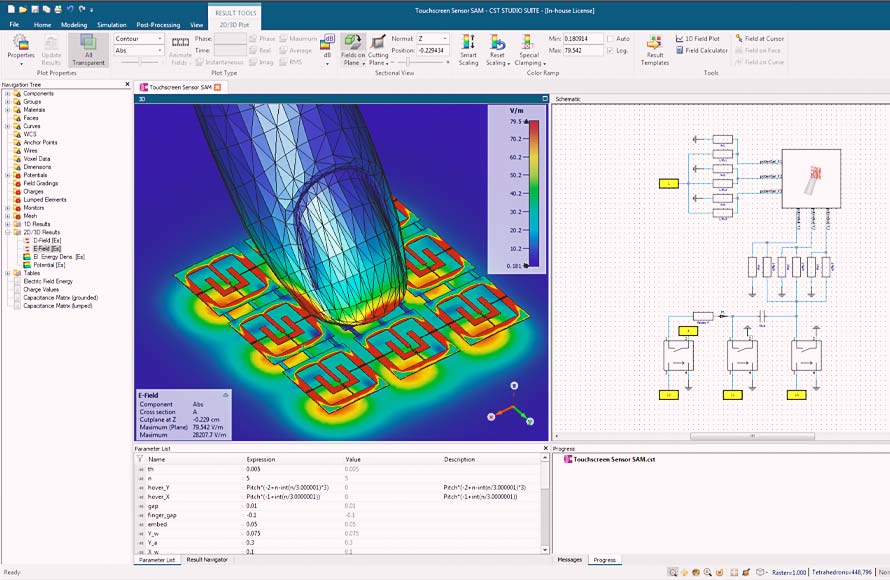890x580 pixels.
Task: Open plot Properties in the ribbon
Action: [21, 49]
